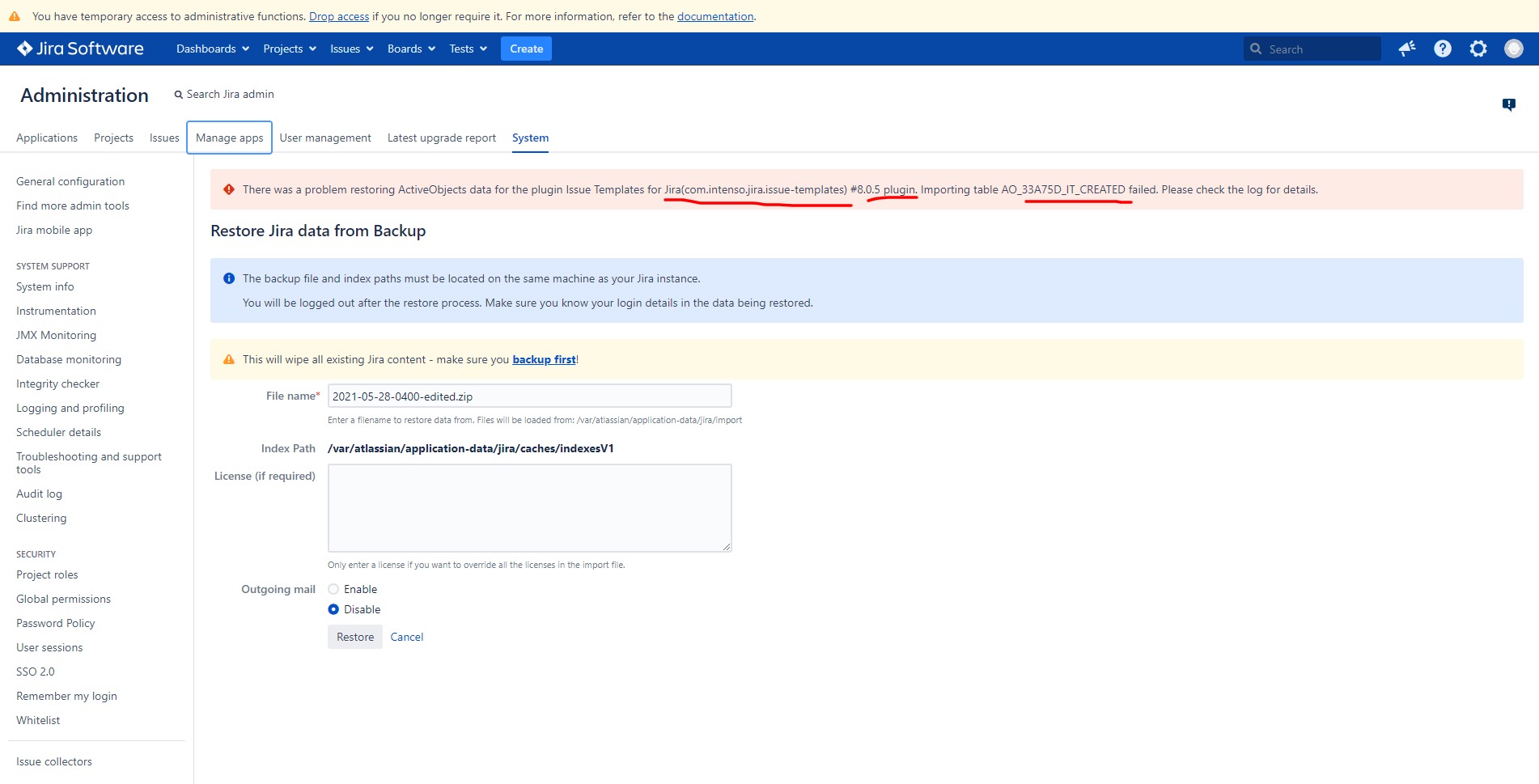Screen dimensions: 1539x784
Task: Expand the Tests dropdown menu
Action: coord(468,49)
